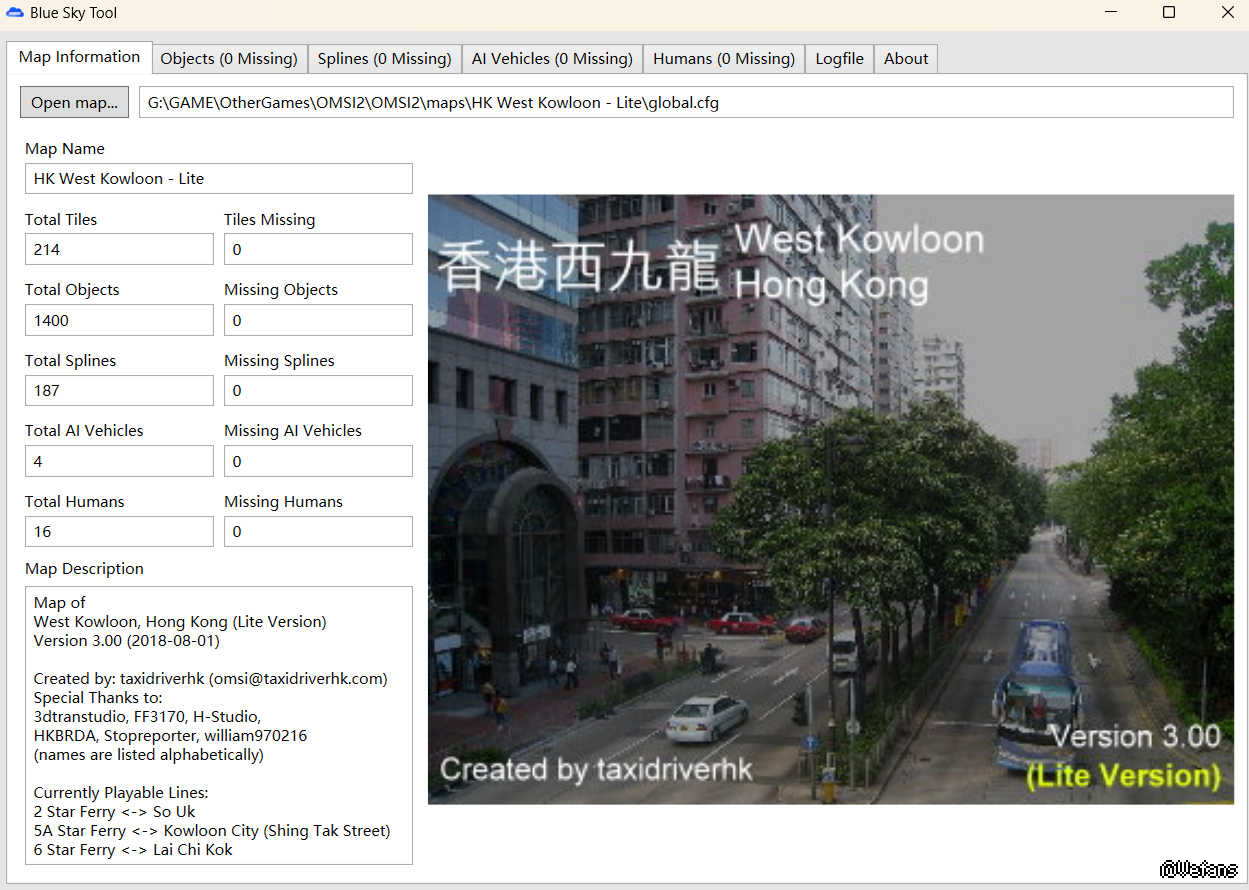Select the Splines (0 Missing) tab
Image resolution: width=1249 pixels, height=890 pixels.
(x=384, y=59)
